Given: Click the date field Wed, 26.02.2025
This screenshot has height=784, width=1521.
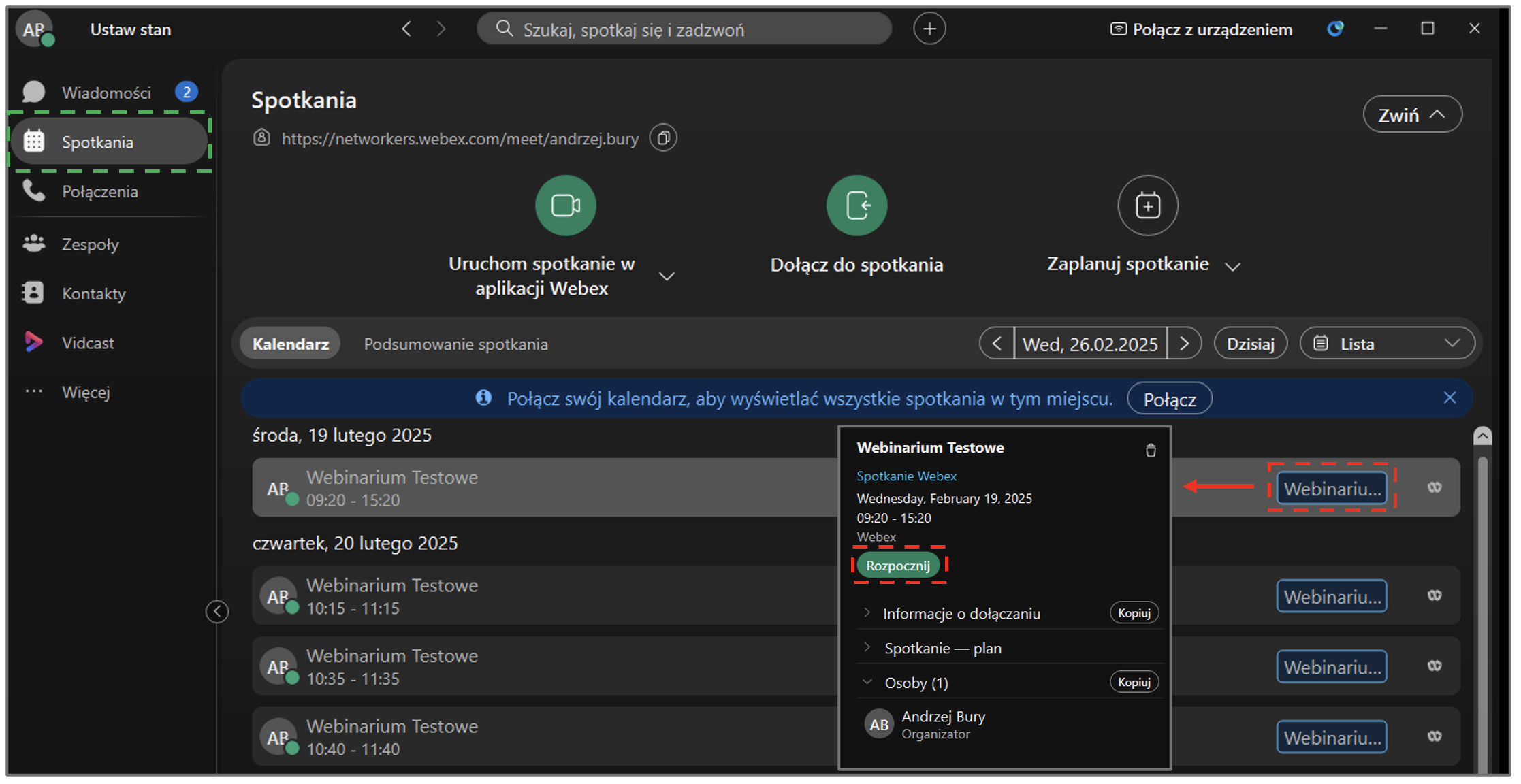Looking at the screenshot, I should (1090, 344).
